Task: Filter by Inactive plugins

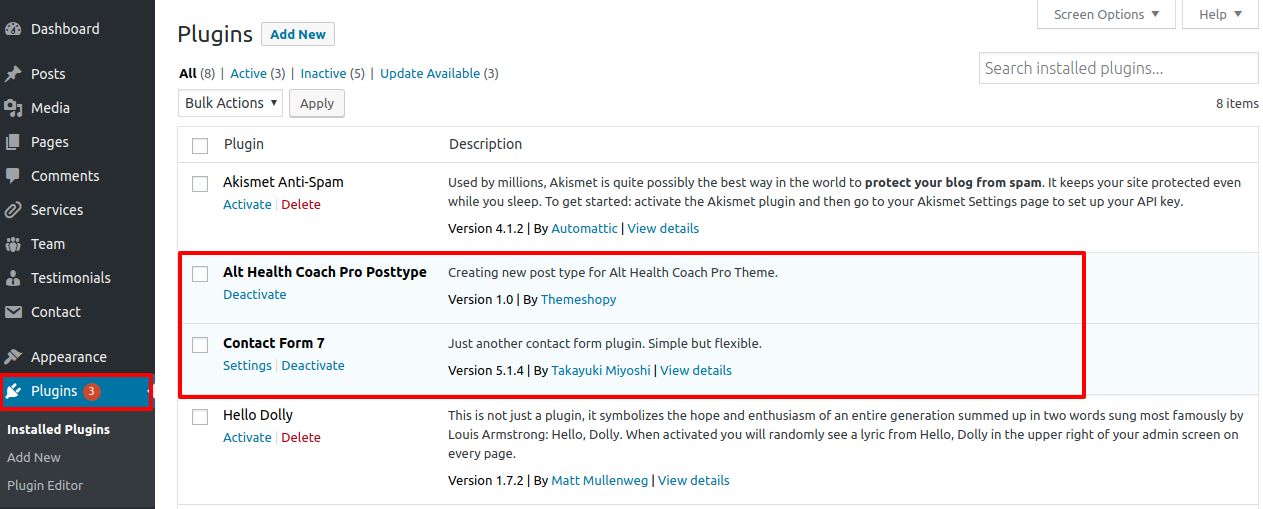Action: pyautogui.click(x=324, y=73)
